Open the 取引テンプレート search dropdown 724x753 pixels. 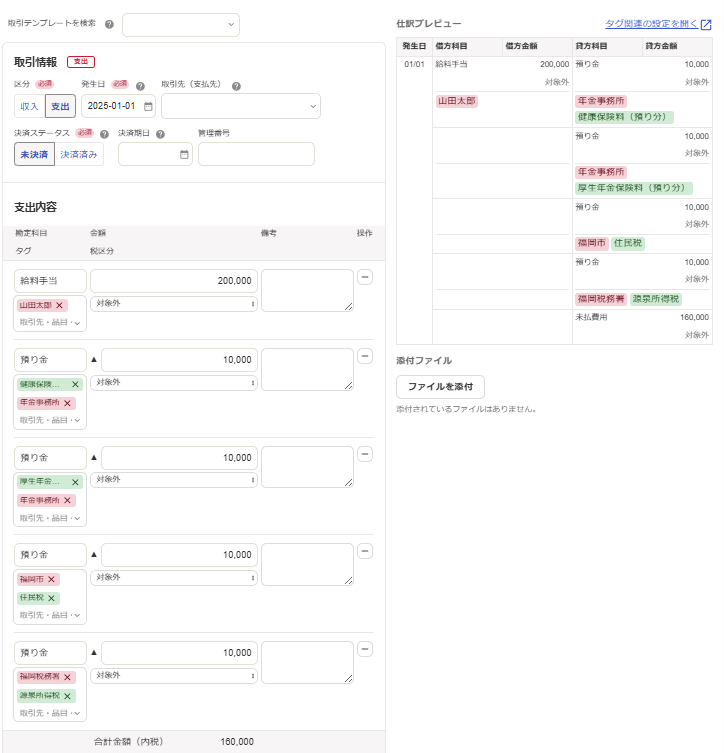181,24
